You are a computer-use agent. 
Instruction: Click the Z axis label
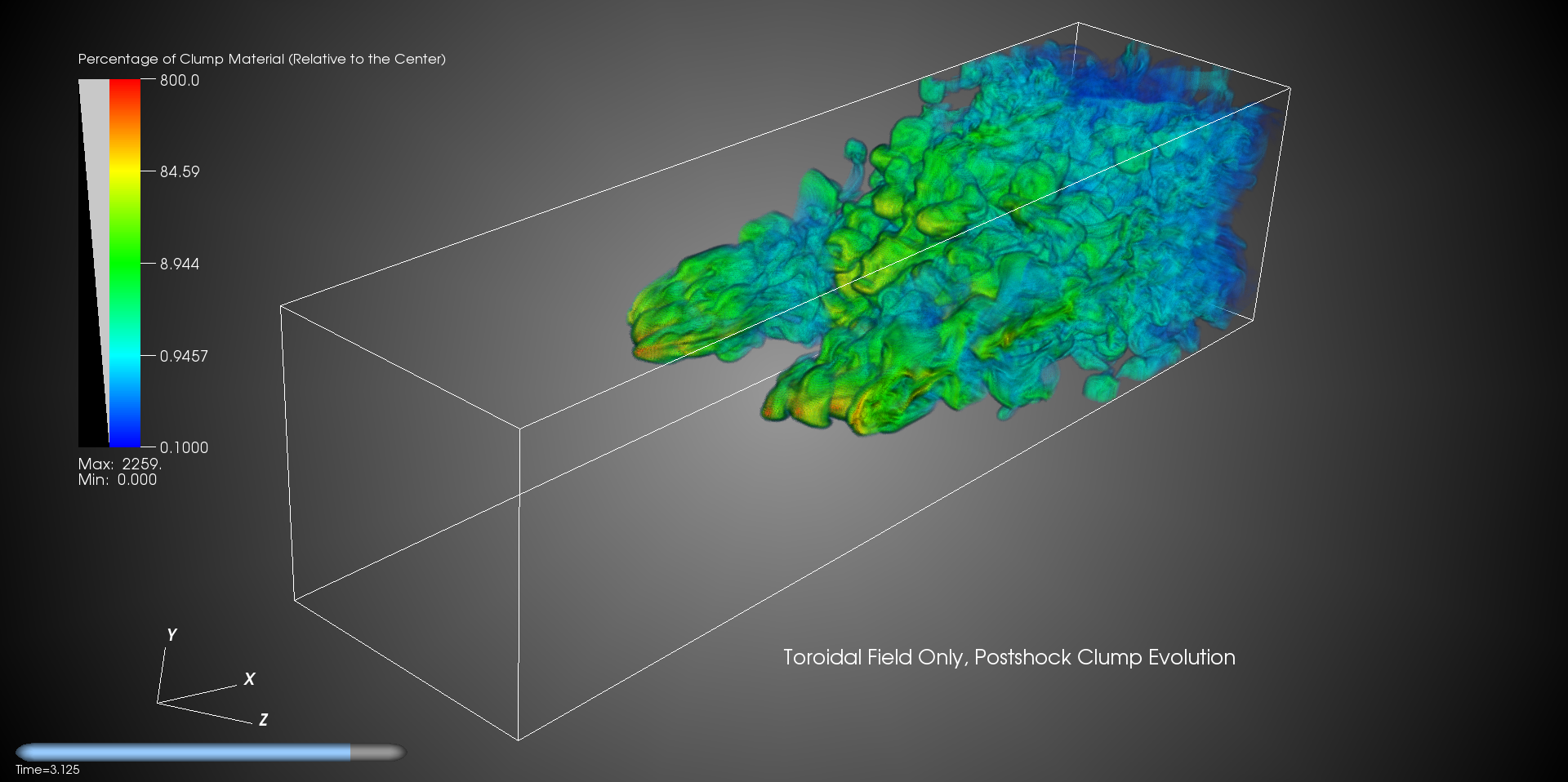[263, 719]
